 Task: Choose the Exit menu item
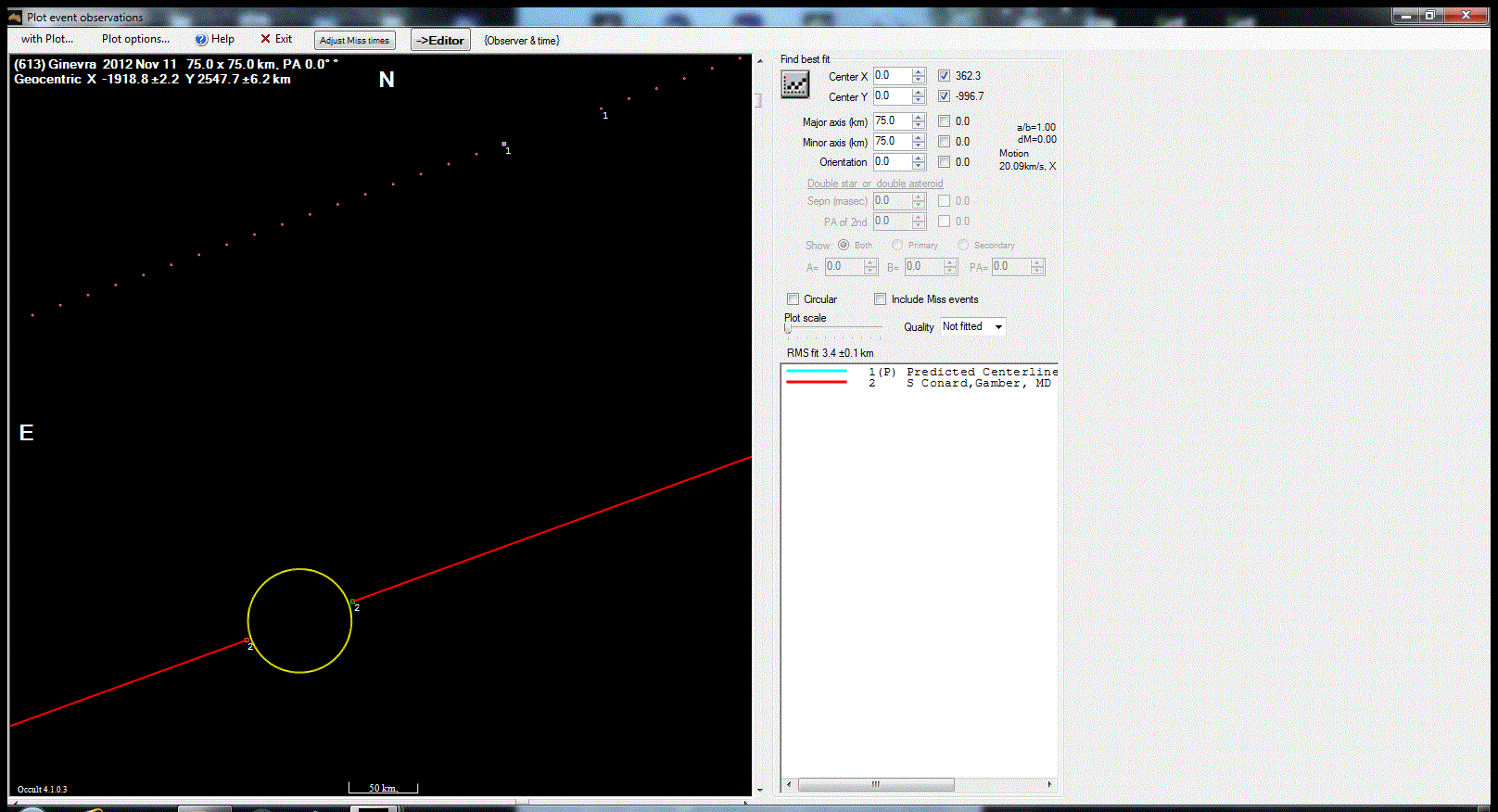point(276,39)
